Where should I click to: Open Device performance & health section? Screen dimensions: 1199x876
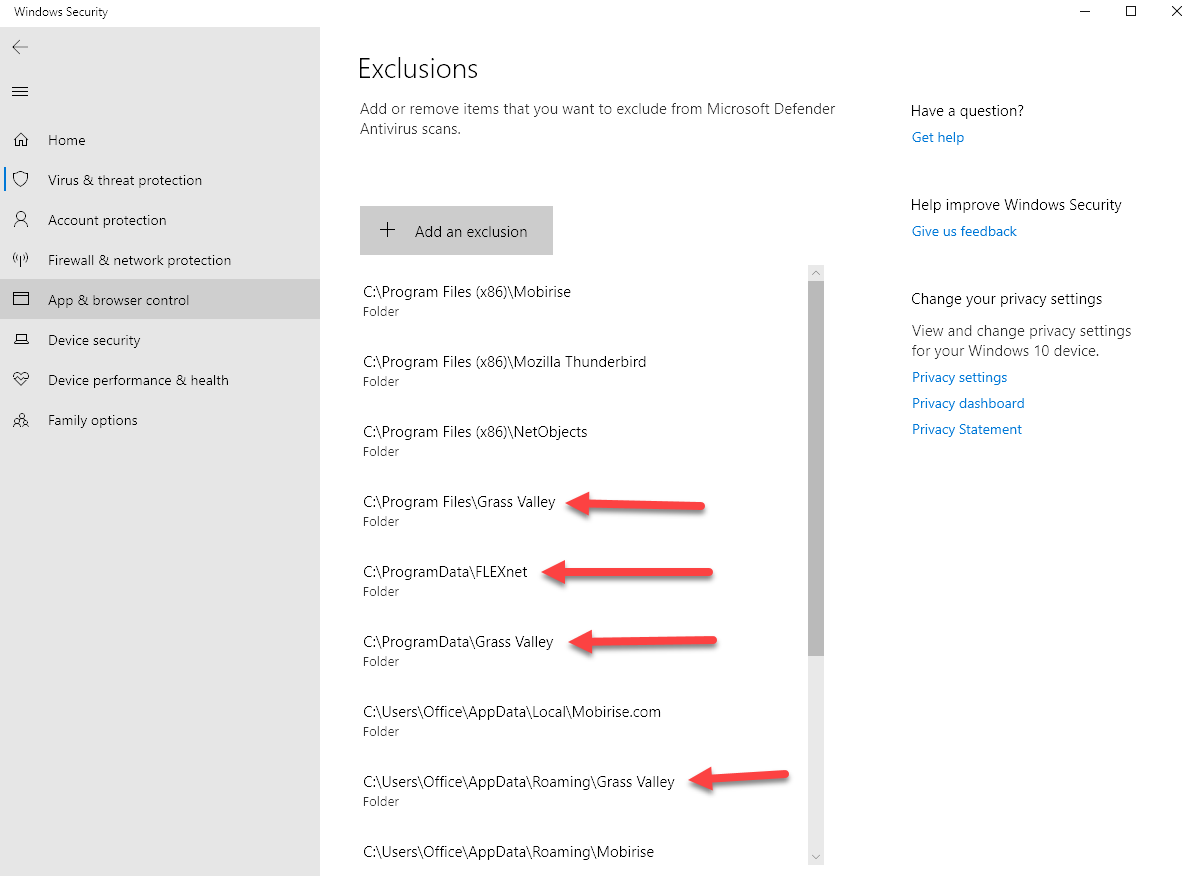(160, 380)
